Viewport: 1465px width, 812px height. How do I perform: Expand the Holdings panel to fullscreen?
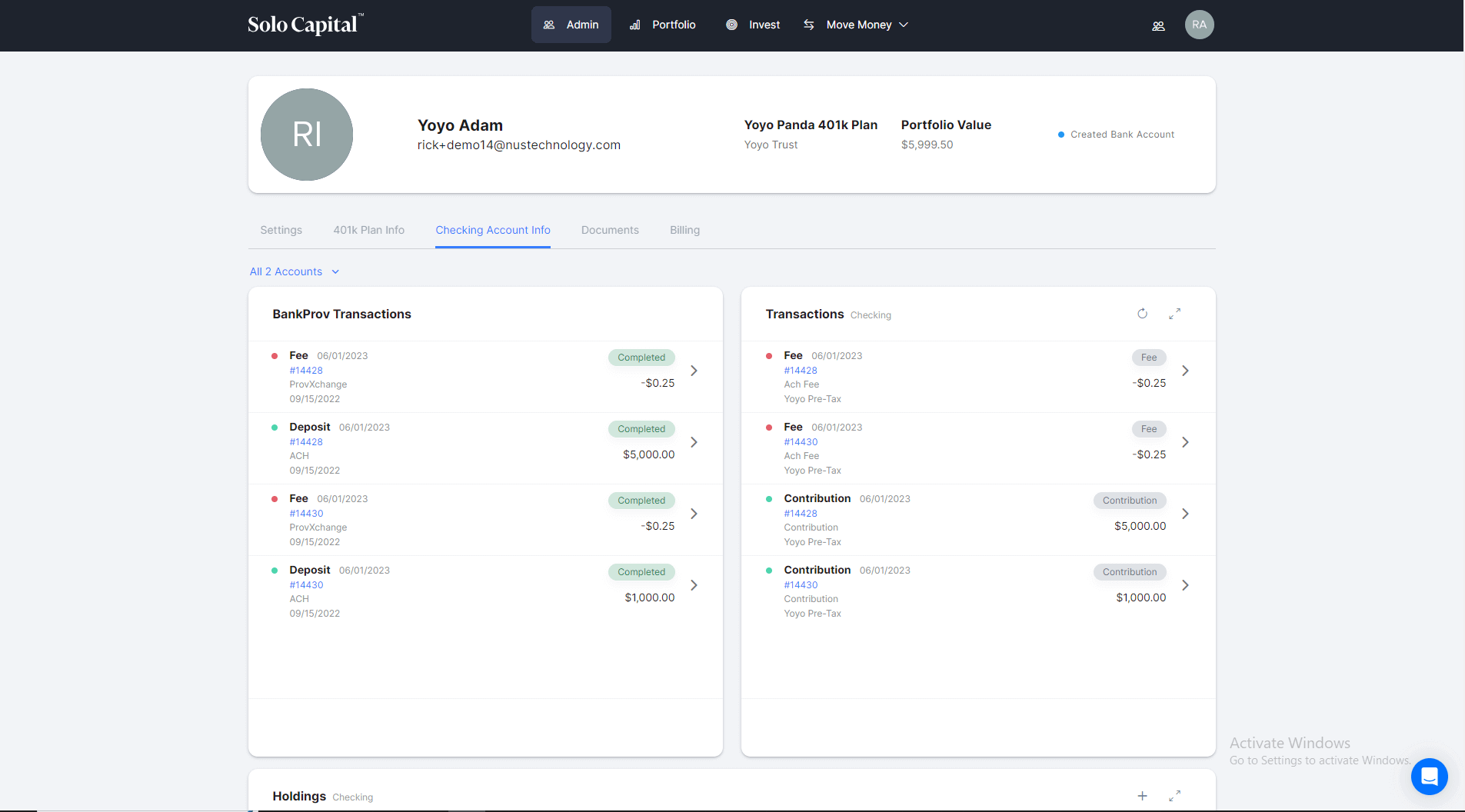point(1174,796)
